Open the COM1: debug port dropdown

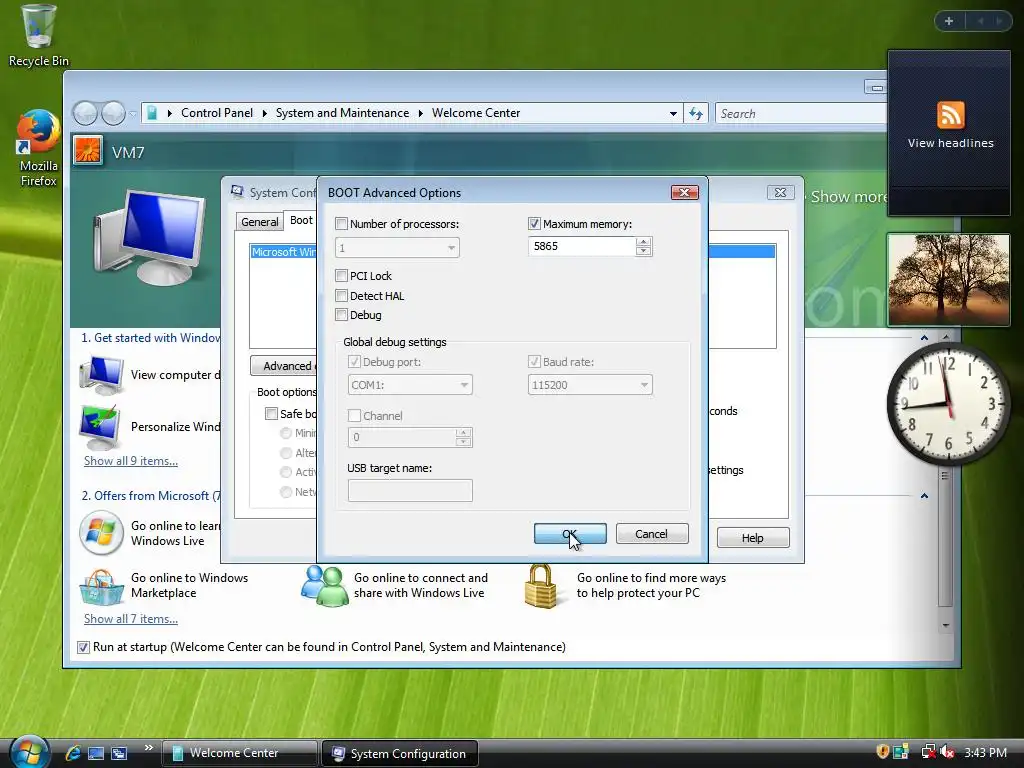[410, 385]
